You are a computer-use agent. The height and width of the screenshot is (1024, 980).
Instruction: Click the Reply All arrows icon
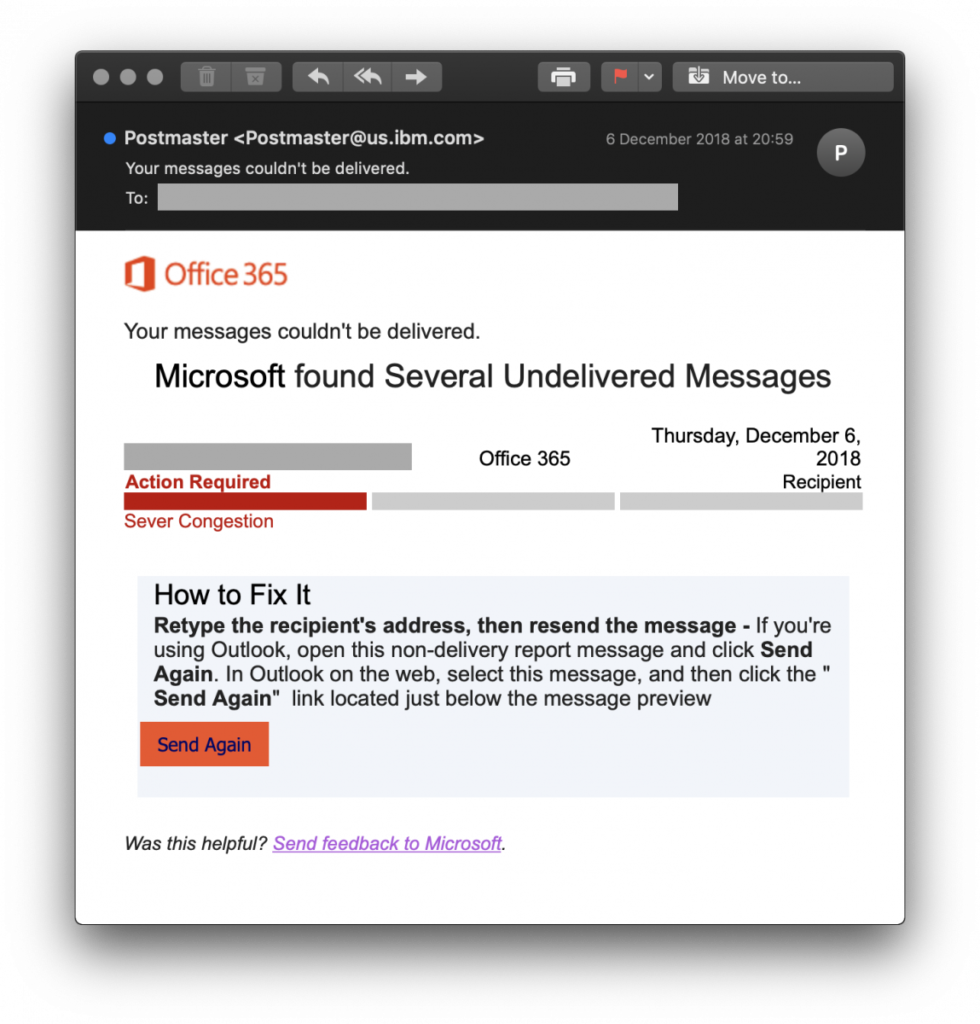click(367, 77)
